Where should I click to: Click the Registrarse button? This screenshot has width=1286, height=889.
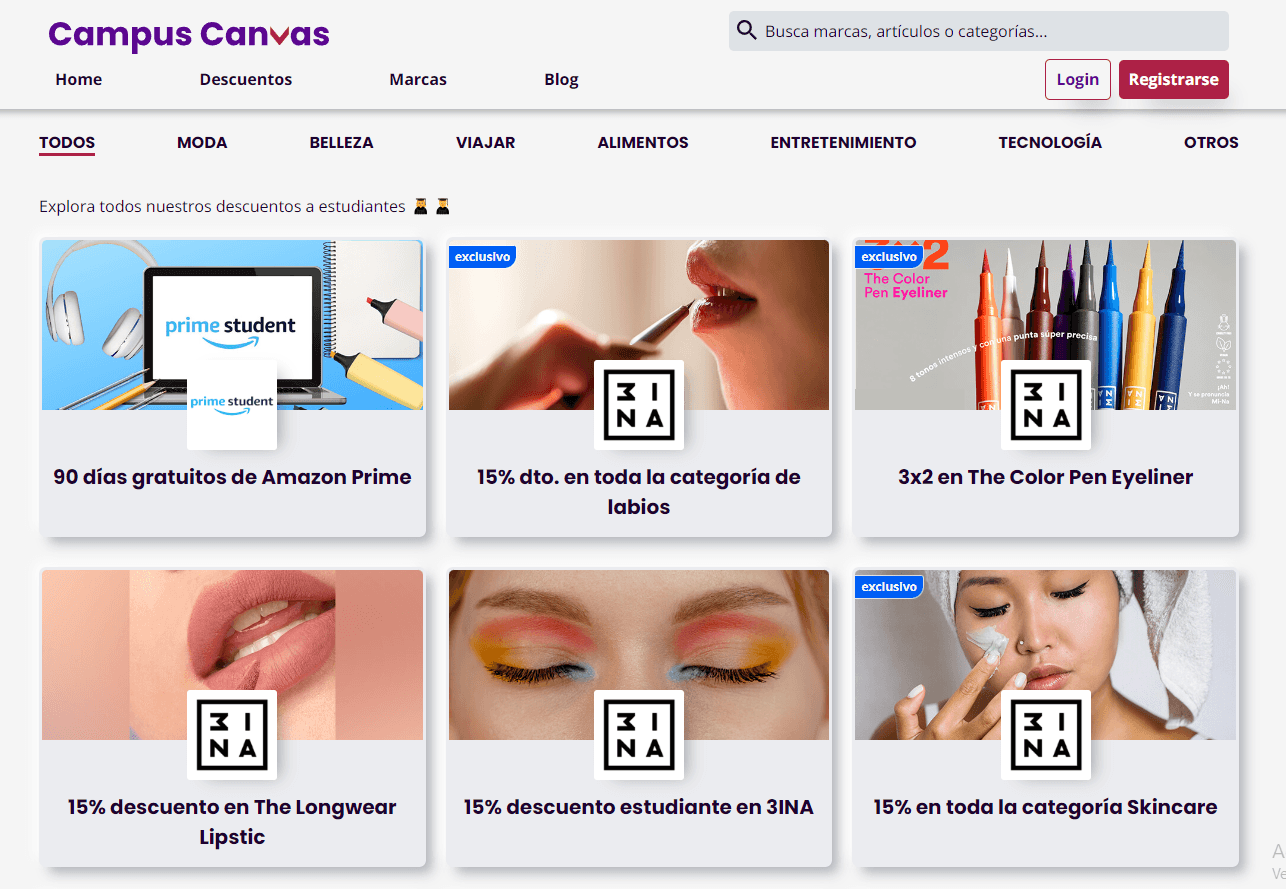[x=1174, y=80]
